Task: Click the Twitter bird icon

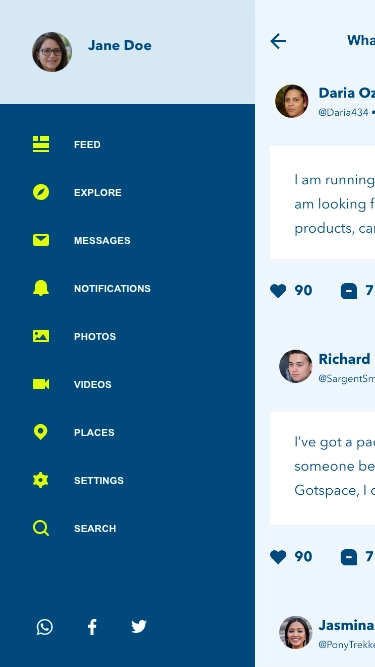Action: coord(139,627)
